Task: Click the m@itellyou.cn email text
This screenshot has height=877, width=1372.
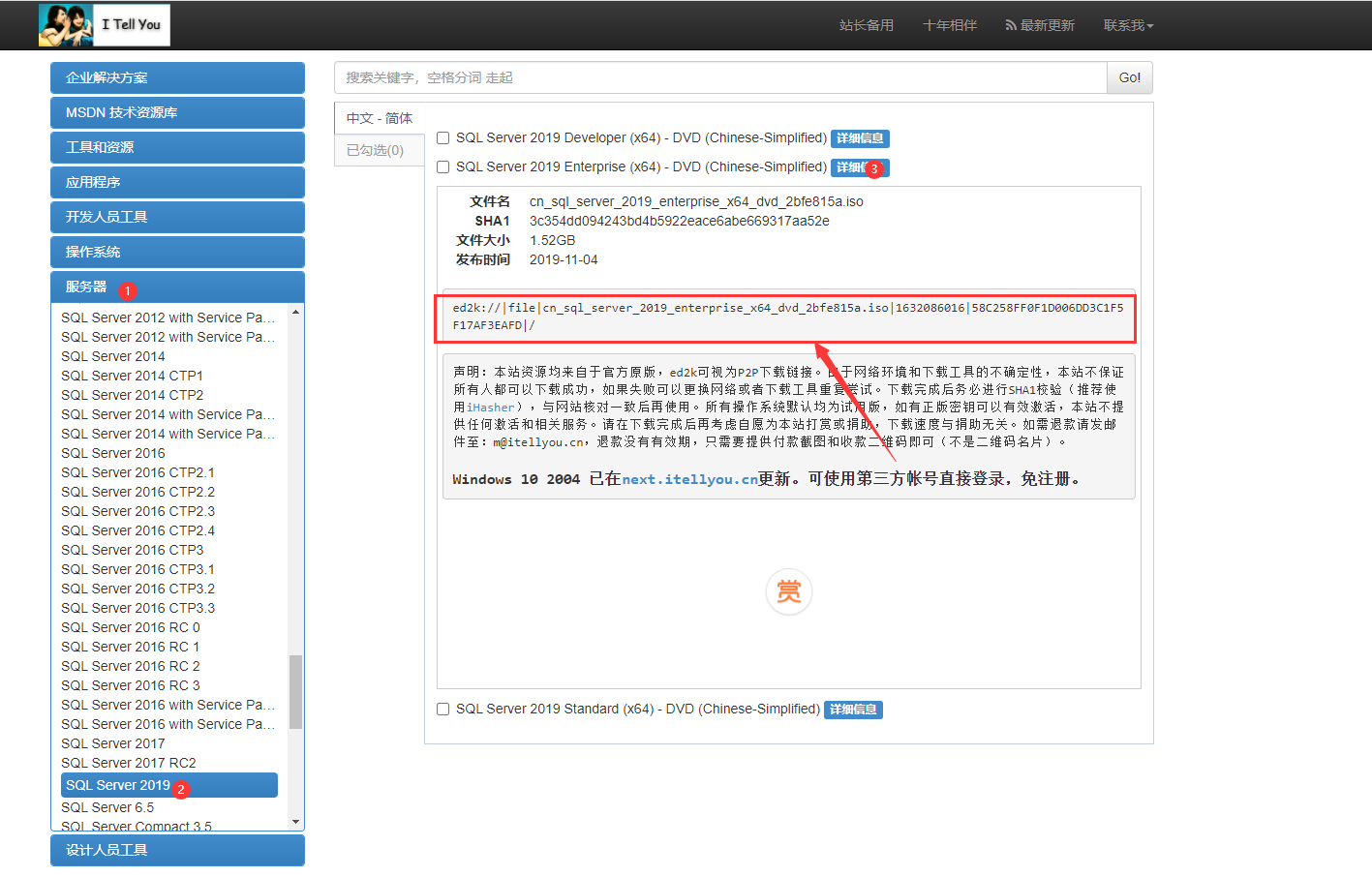Action: (538, 442)
